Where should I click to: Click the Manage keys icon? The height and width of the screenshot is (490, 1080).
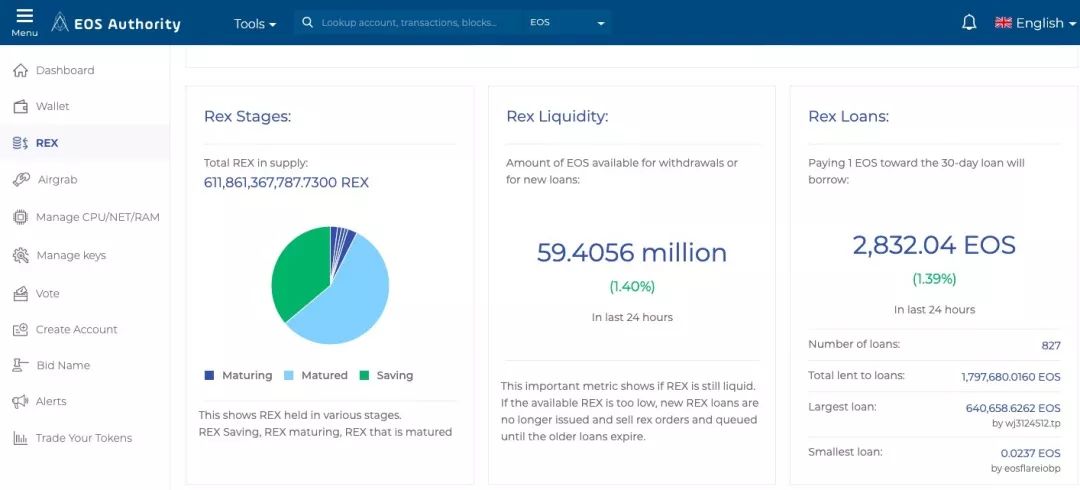21,256
